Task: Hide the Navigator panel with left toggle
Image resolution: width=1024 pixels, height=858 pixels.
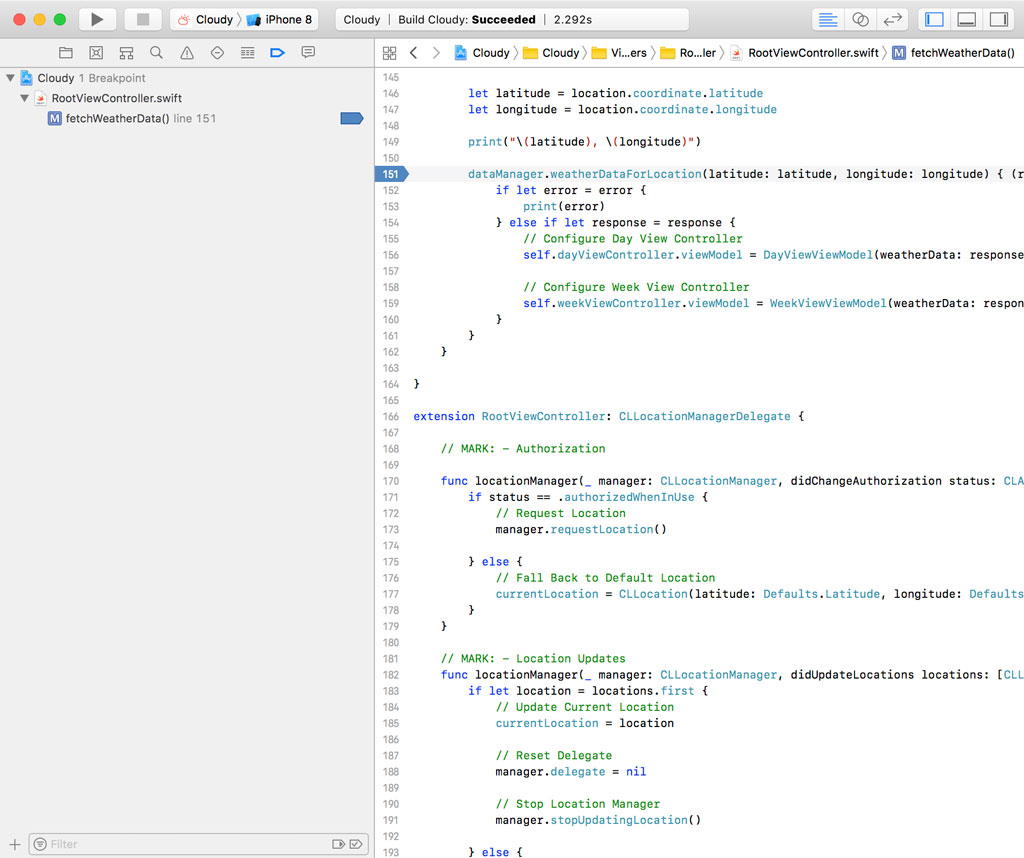Action: (937, 19)
